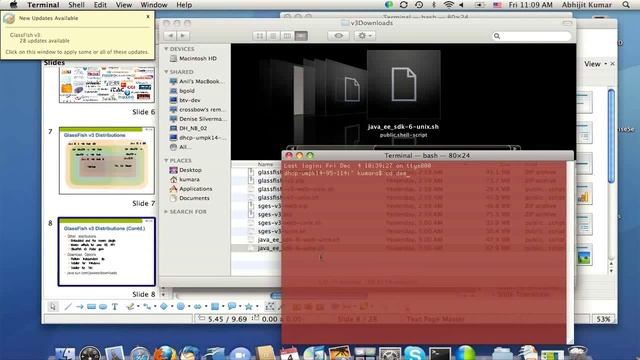Switch Finder to list view
This screenshot has width=640, height=360.
pos(273,36)
